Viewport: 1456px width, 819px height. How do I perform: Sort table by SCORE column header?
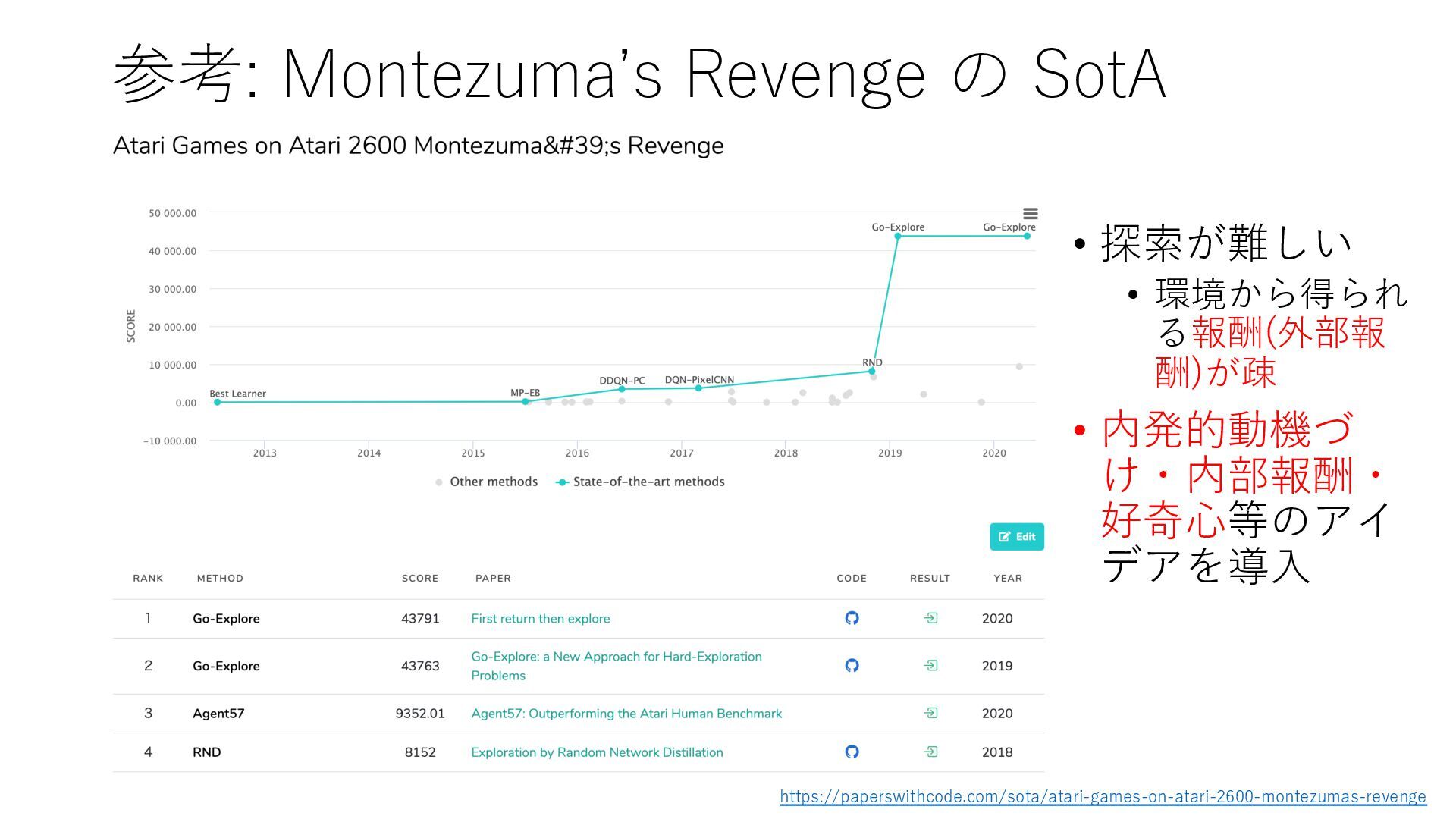(419, 578)
